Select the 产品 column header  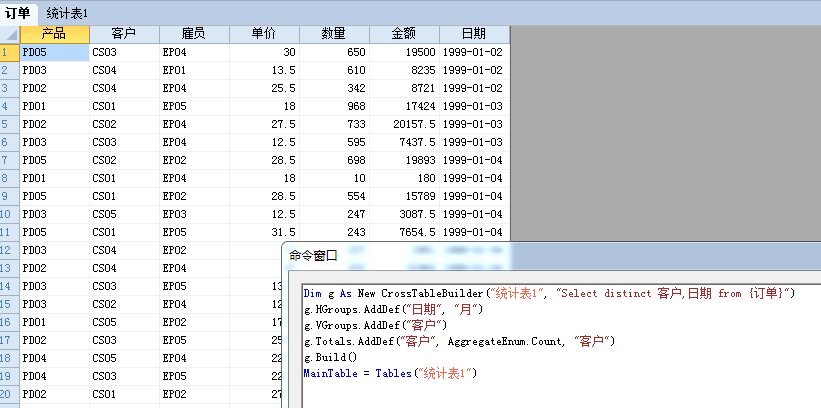click(x=54, y=35)
